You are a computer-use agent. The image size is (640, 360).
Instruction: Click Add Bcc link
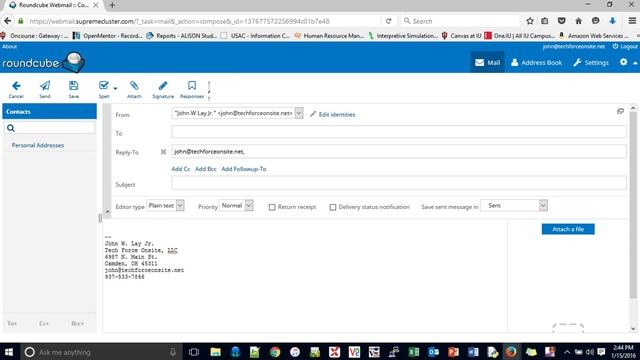tap(206, 169)
